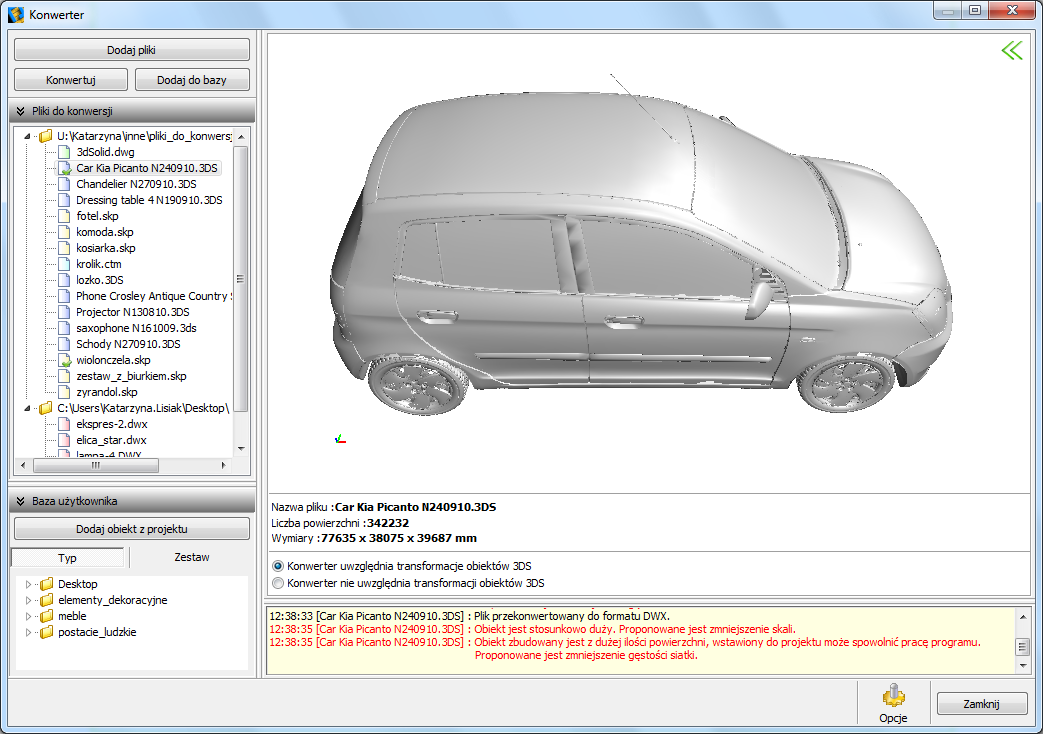
Task: Collapse the Pliki do konwersji panel
Action: point(21,111)
